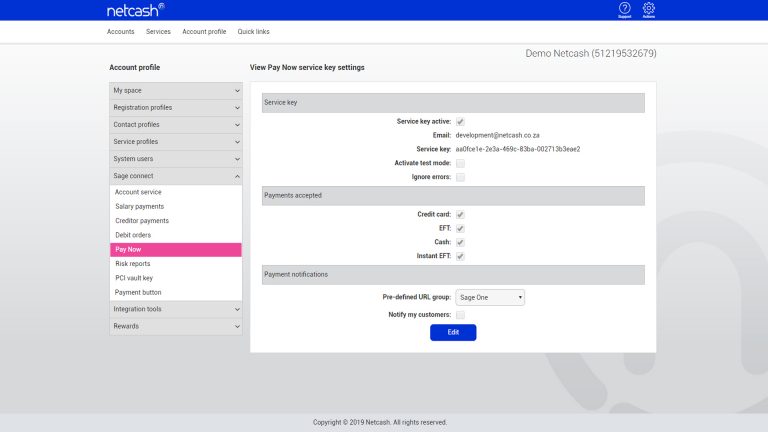The width and height of the screenshot is (768, 432).
Task: Click the Service key section header
Action: [x=453, y=103]
